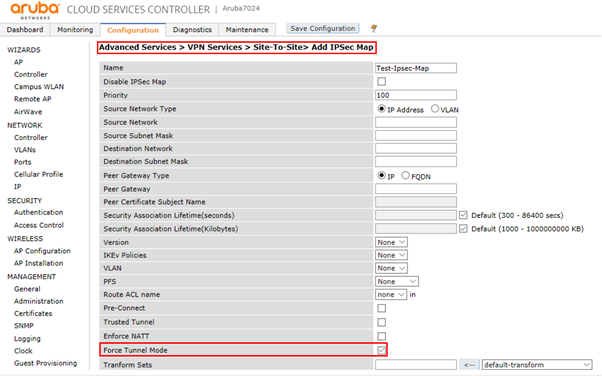Click the Peer Gateway input field
The image size is (602, 376).
coord(416,189)
